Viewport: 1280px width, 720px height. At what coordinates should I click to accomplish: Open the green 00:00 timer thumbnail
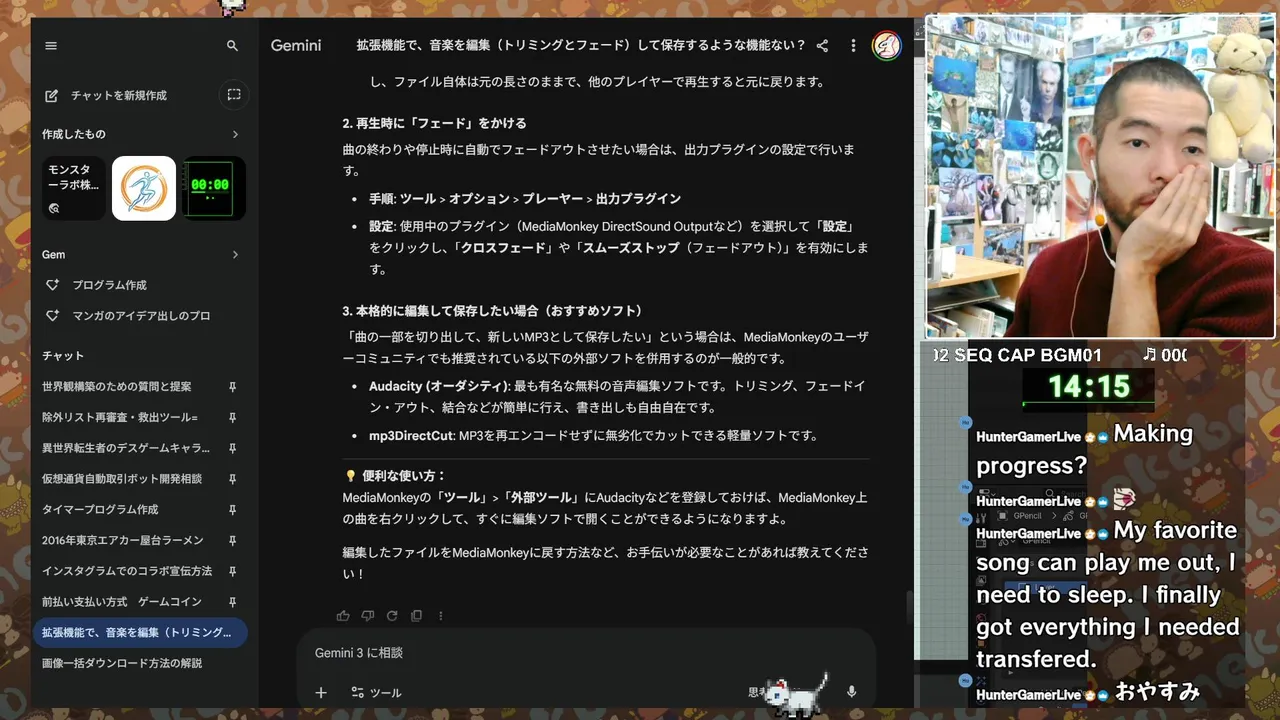(x=214, y=188)
